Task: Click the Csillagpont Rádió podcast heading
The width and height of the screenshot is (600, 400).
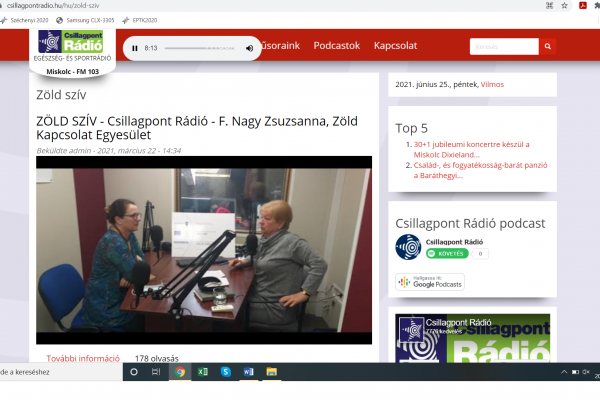Action: (x=470, y=223)
